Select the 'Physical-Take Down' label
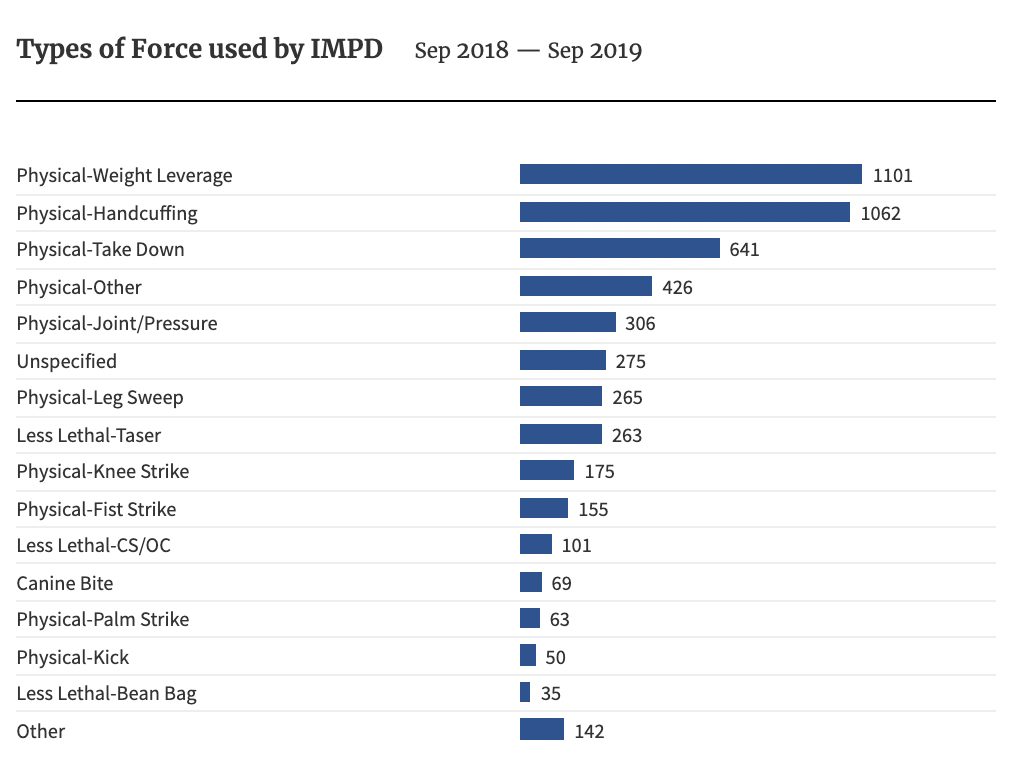This screenshot has width=1020, height=772. point(101,250)
